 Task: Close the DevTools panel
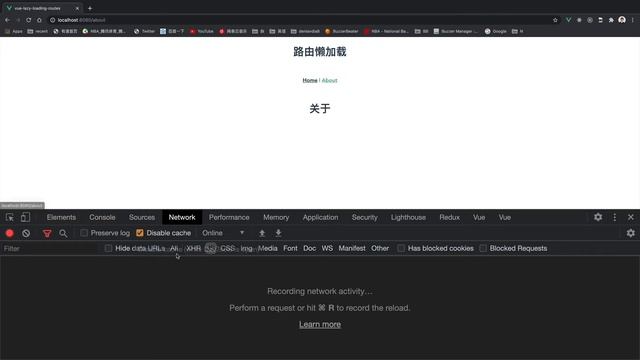click(631, 217)
